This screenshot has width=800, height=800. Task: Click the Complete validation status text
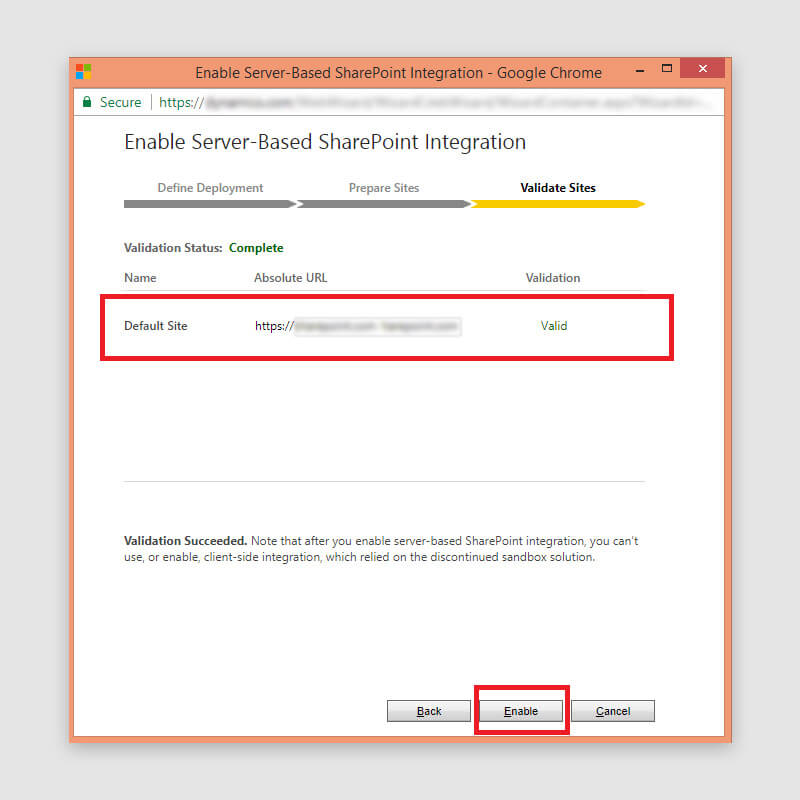pyautogui.click(x=256, y=248)
